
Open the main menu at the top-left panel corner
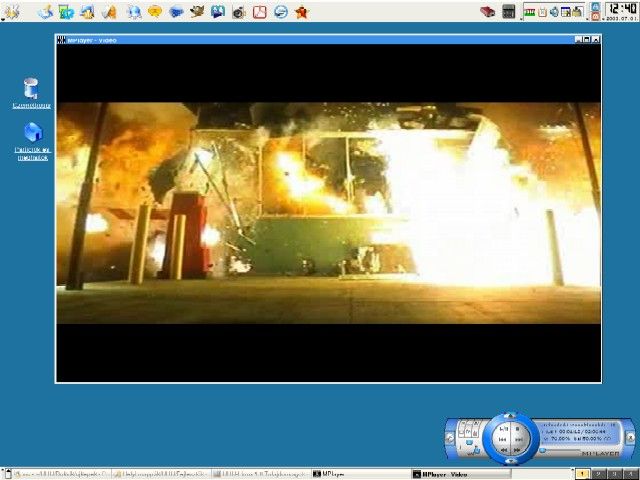(11, 11)
